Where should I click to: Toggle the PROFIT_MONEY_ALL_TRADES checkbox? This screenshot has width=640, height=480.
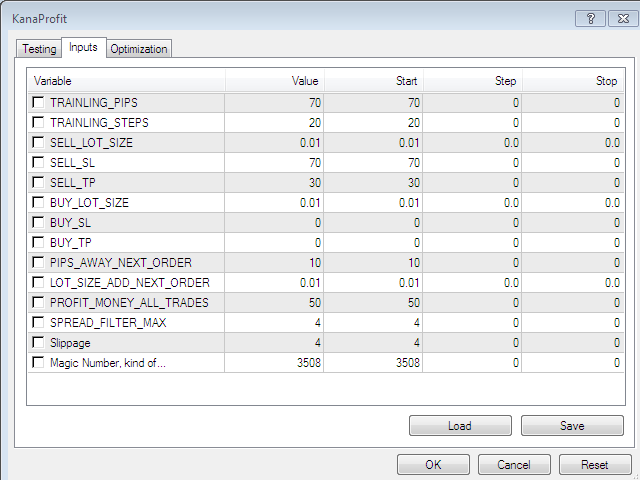click(38, 302)
